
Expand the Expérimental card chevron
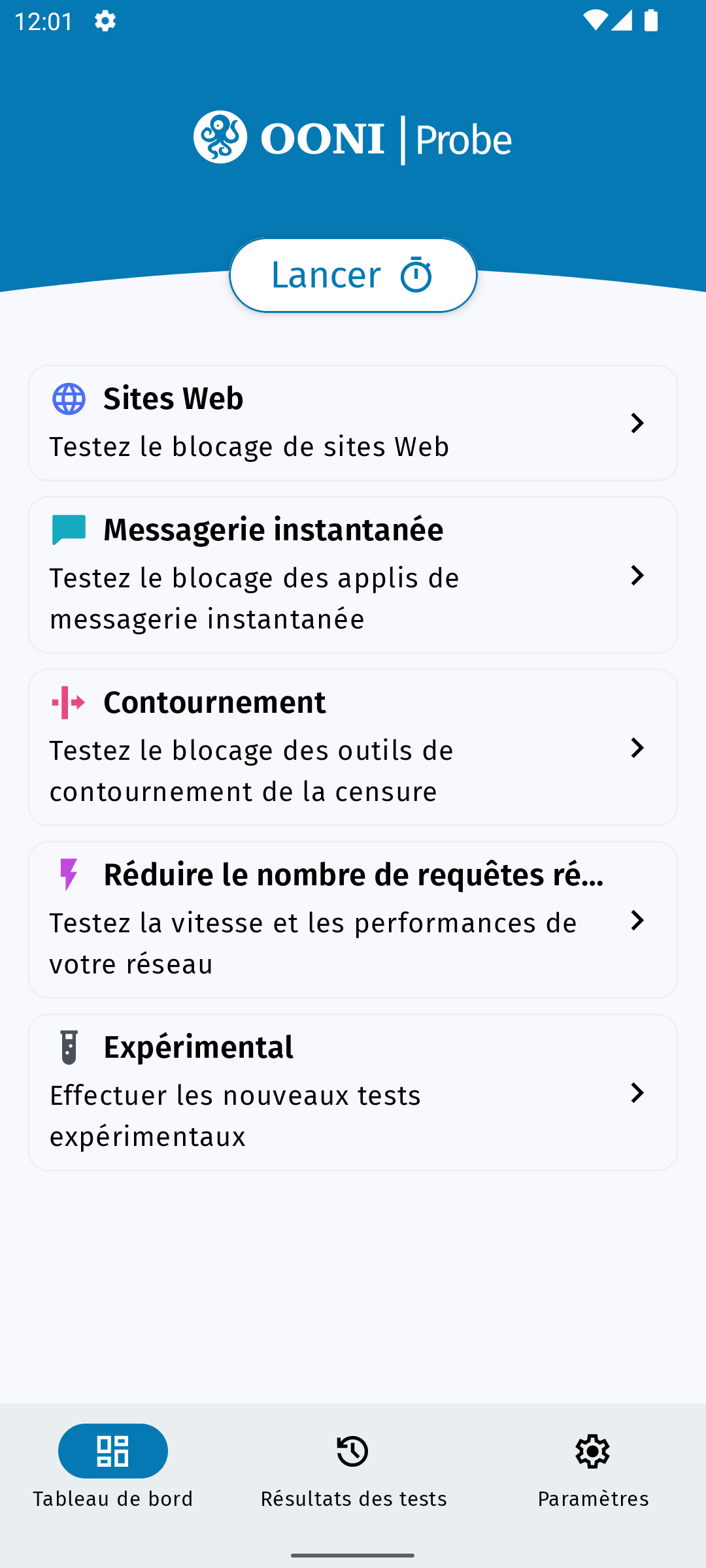(637, 1093)
